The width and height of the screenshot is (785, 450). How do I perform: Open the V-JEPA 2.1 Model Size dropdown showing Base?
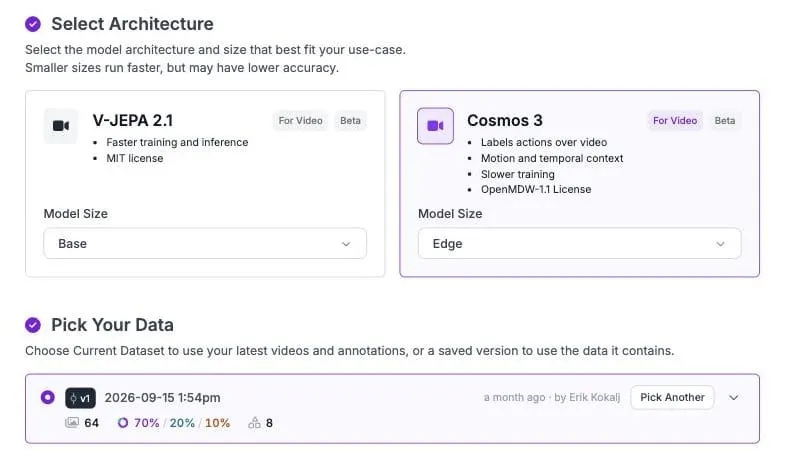point(205,244)
